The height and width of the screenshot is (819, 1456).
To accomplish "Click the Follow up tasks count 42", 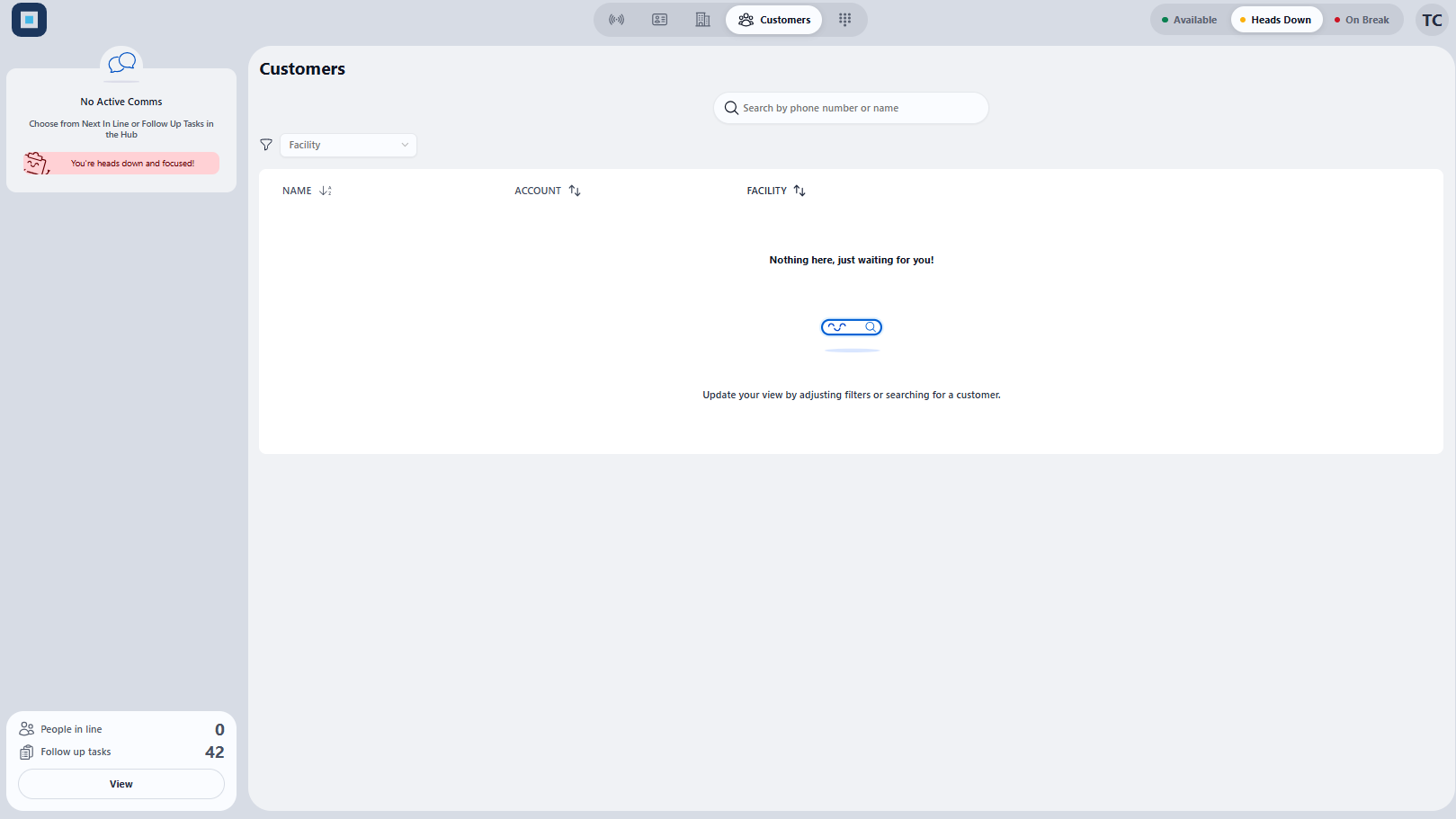I will pyautogui.click(x=215, y=752).
